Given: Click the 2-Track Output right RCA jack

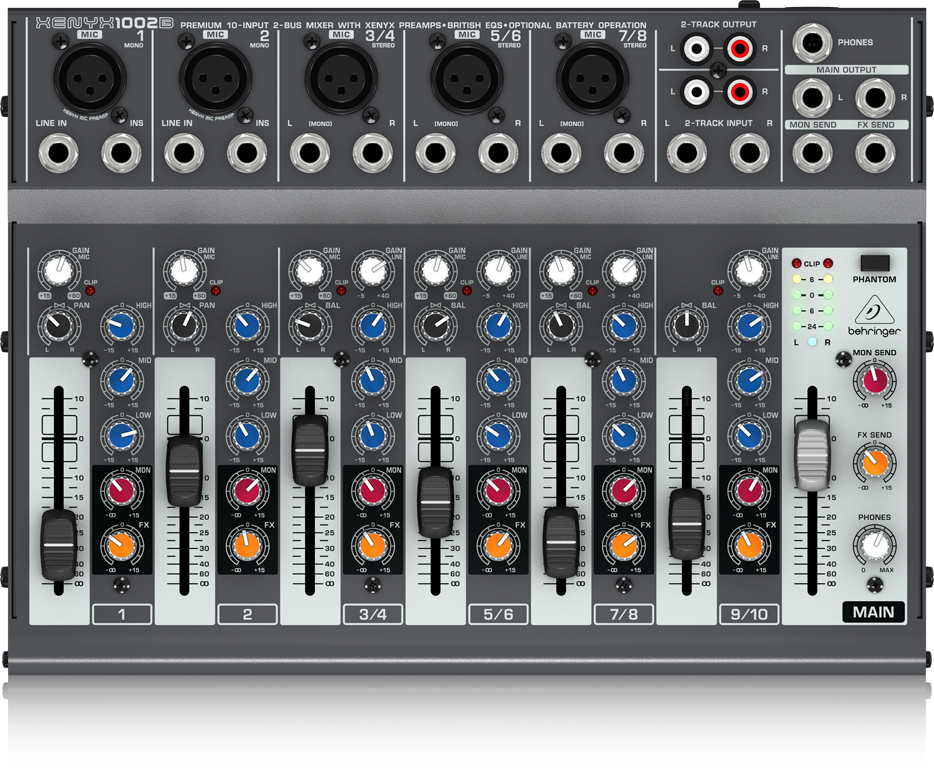Looking at the screenshot, I should pyautogui.click(x=740, y=46).
